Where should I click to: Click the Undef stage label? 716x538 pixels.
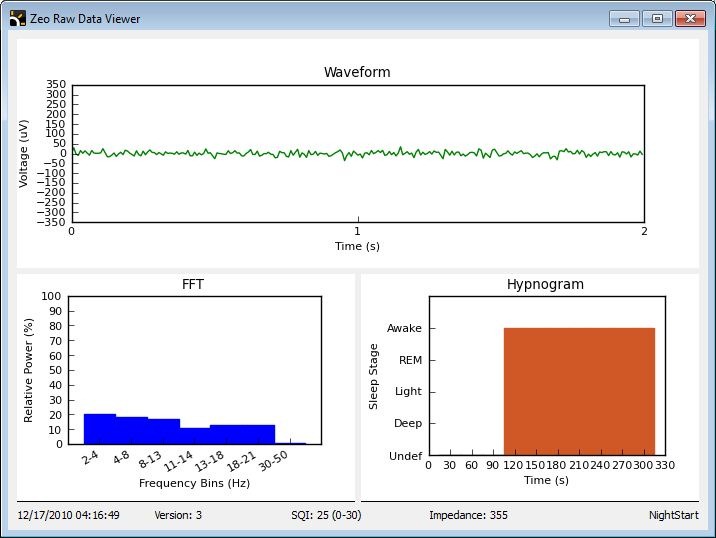click(x=405, y=456)
